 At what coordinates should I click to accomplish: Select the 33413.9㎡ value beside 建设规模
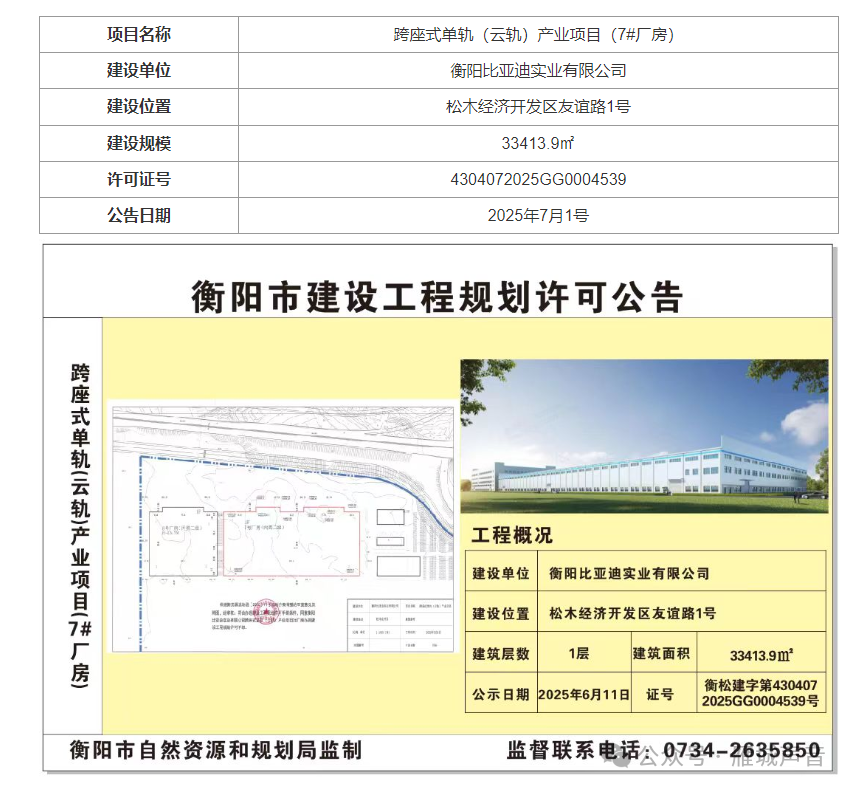(x=538, y=143)
